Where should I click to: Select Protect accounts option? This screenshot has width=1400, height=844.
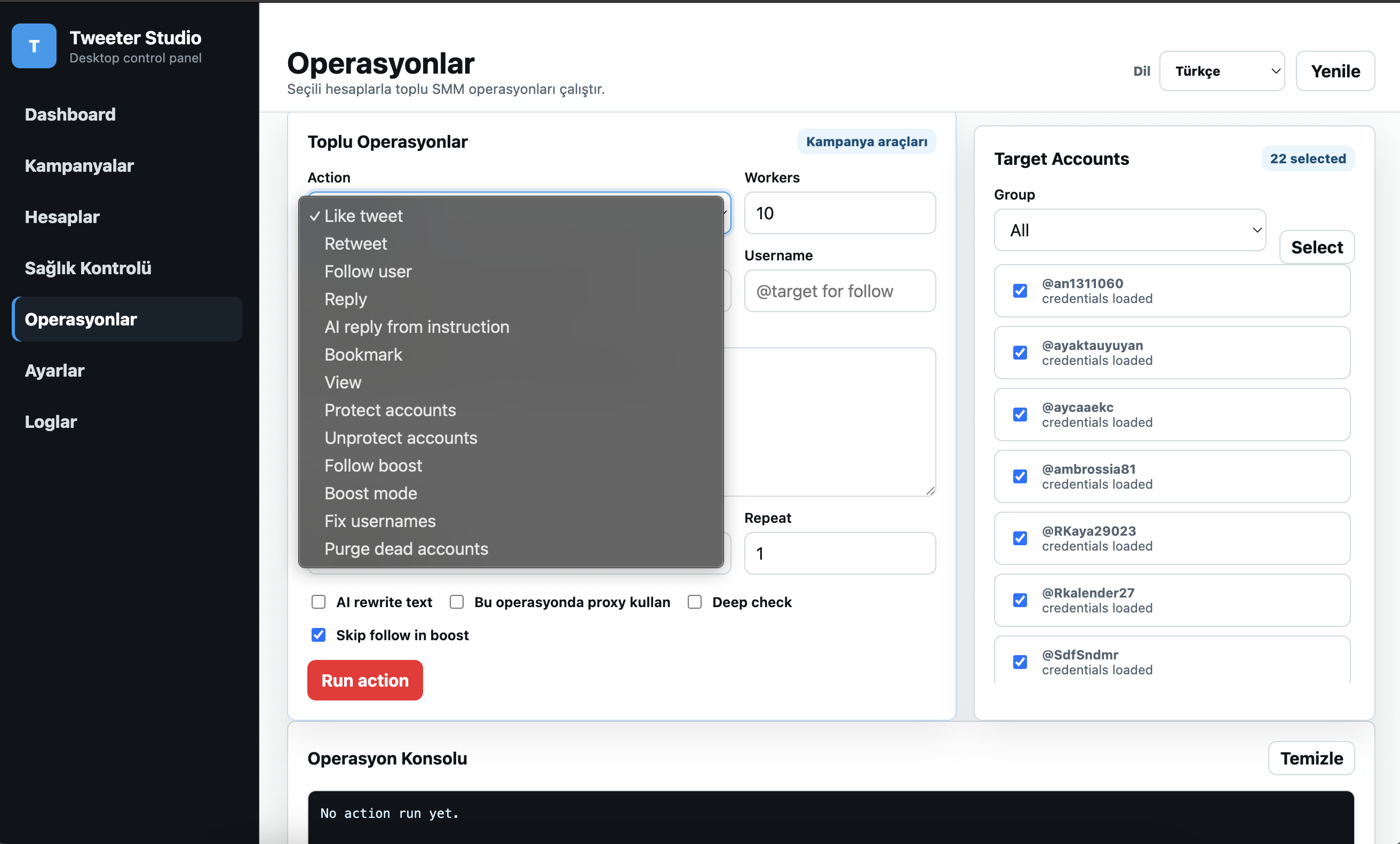pyautogui.click(x=511, y=410)
